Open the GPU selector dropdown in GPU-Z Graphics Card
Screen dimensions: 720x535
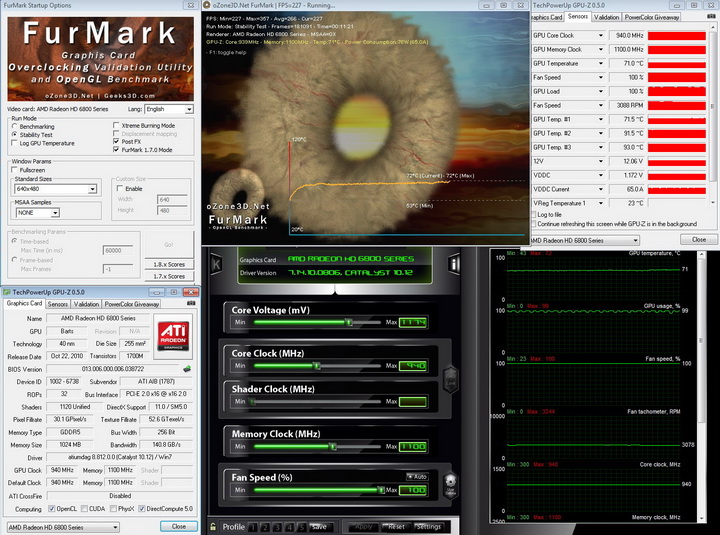pos(63,527)
